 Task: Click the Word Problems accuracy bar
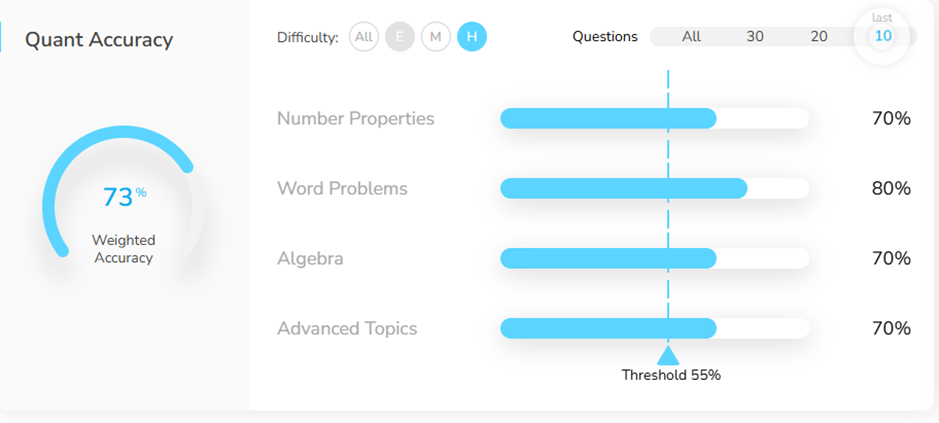[x=654, y=188]
